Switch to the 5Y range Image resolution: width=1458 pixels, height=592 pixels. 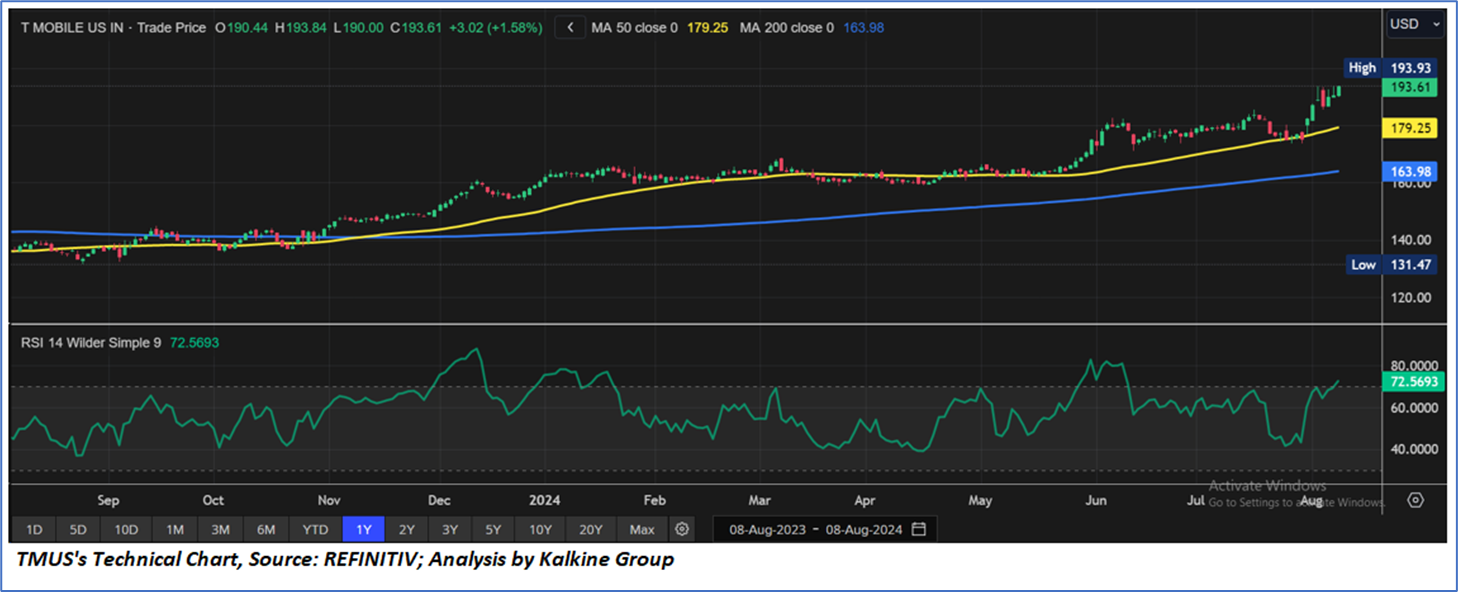[493, 529]
